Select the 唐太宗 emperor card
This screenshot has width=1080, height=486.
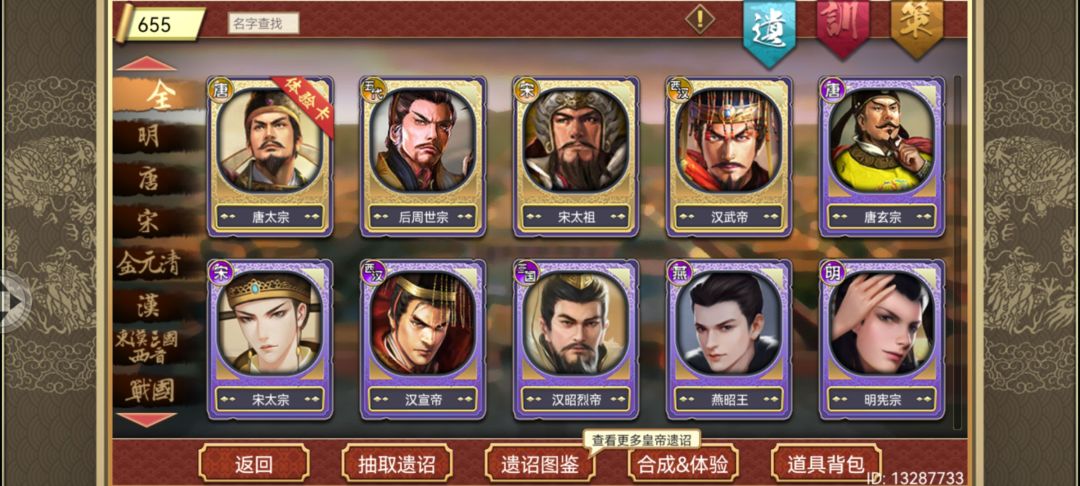point(270,156)
